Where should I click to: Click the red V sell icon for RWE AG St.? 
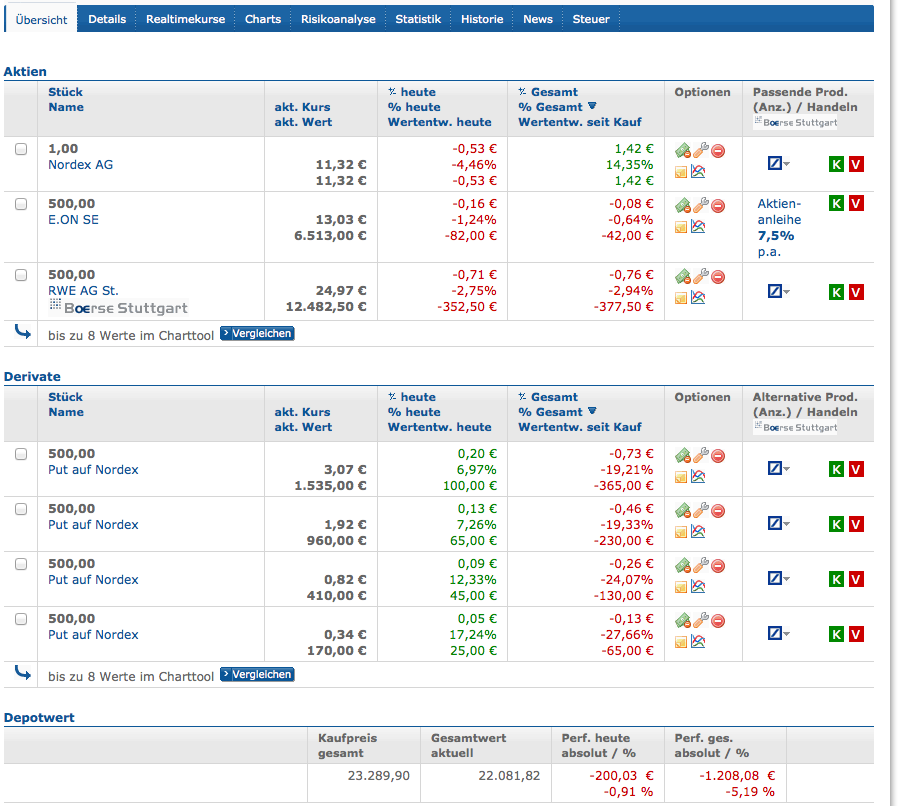click(x=856, y=293)
